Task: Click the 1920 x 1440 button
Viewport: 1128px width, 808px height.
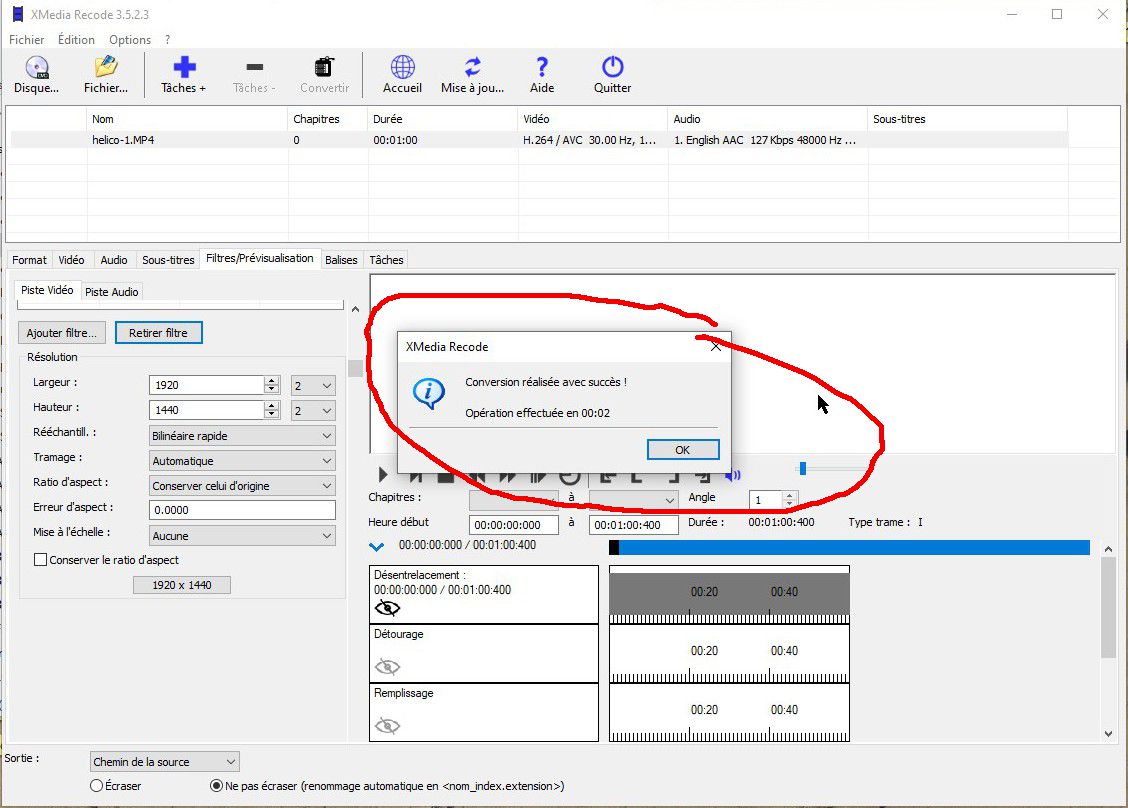Action: (182, 585)
